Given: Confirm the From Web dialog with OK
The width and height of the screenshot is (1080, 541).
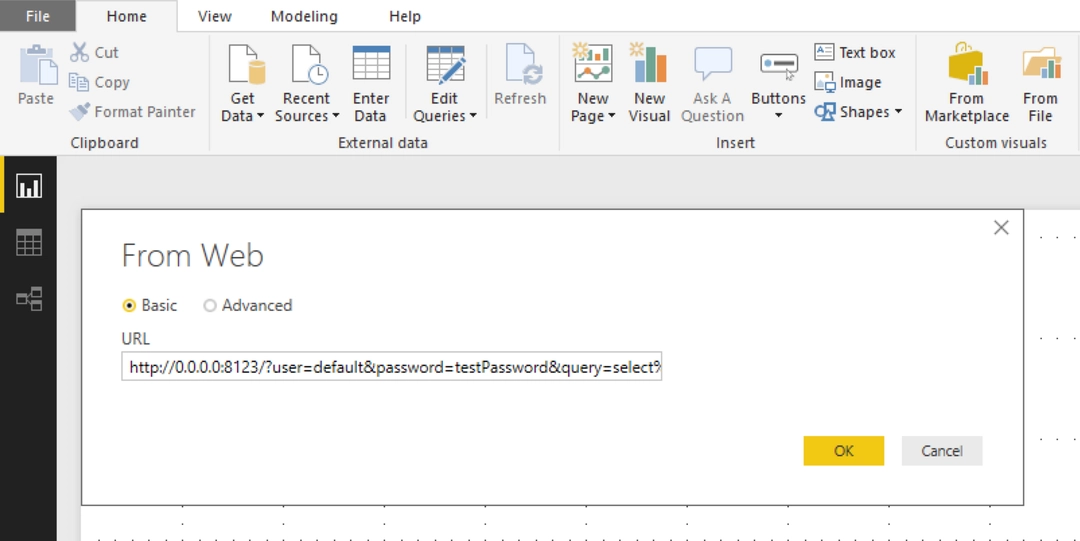Looking at the screenshot, I should tap(844, 451).
